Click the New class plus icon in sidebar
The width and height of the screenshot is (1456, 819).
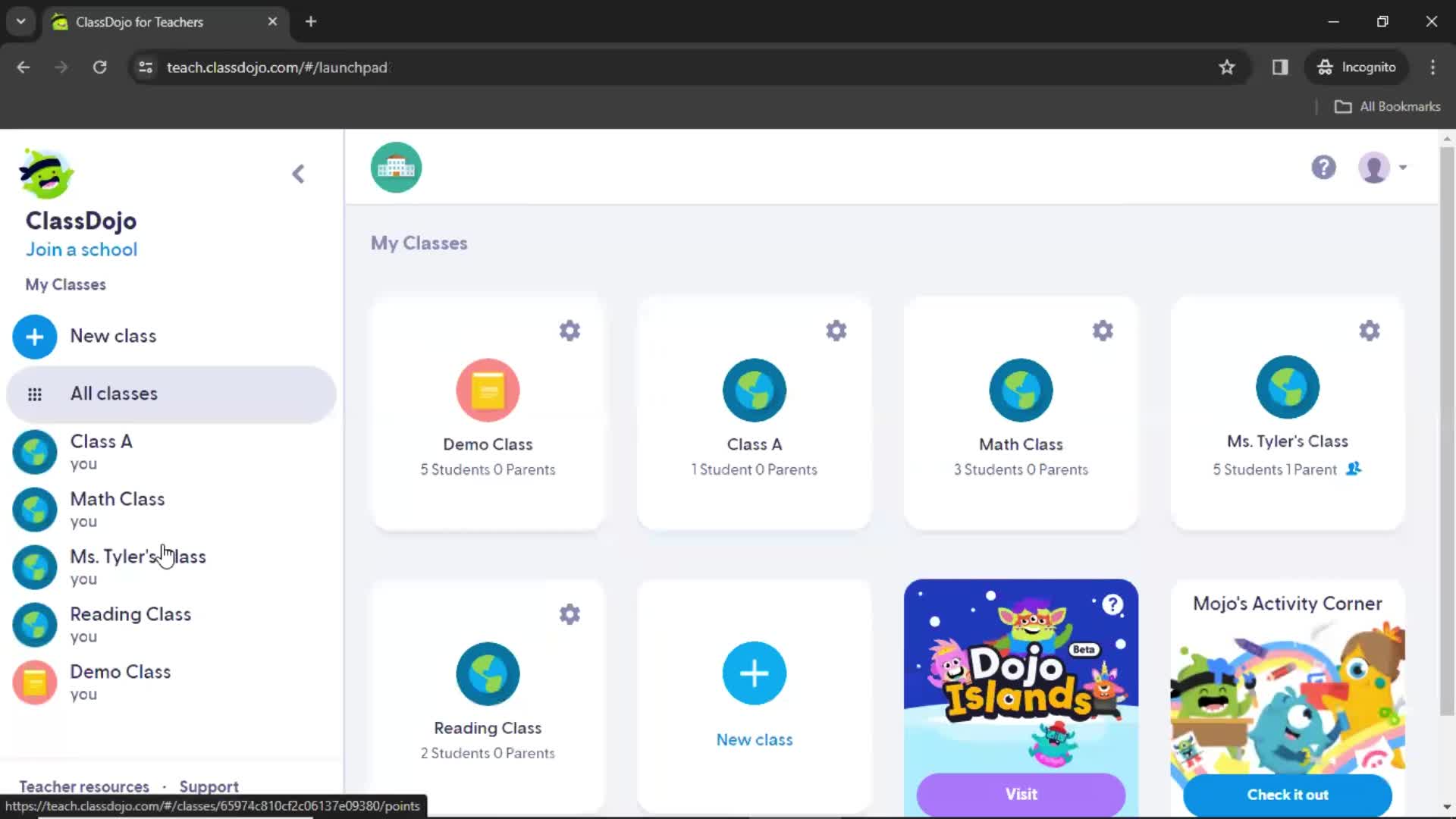[x=34, y=335]
